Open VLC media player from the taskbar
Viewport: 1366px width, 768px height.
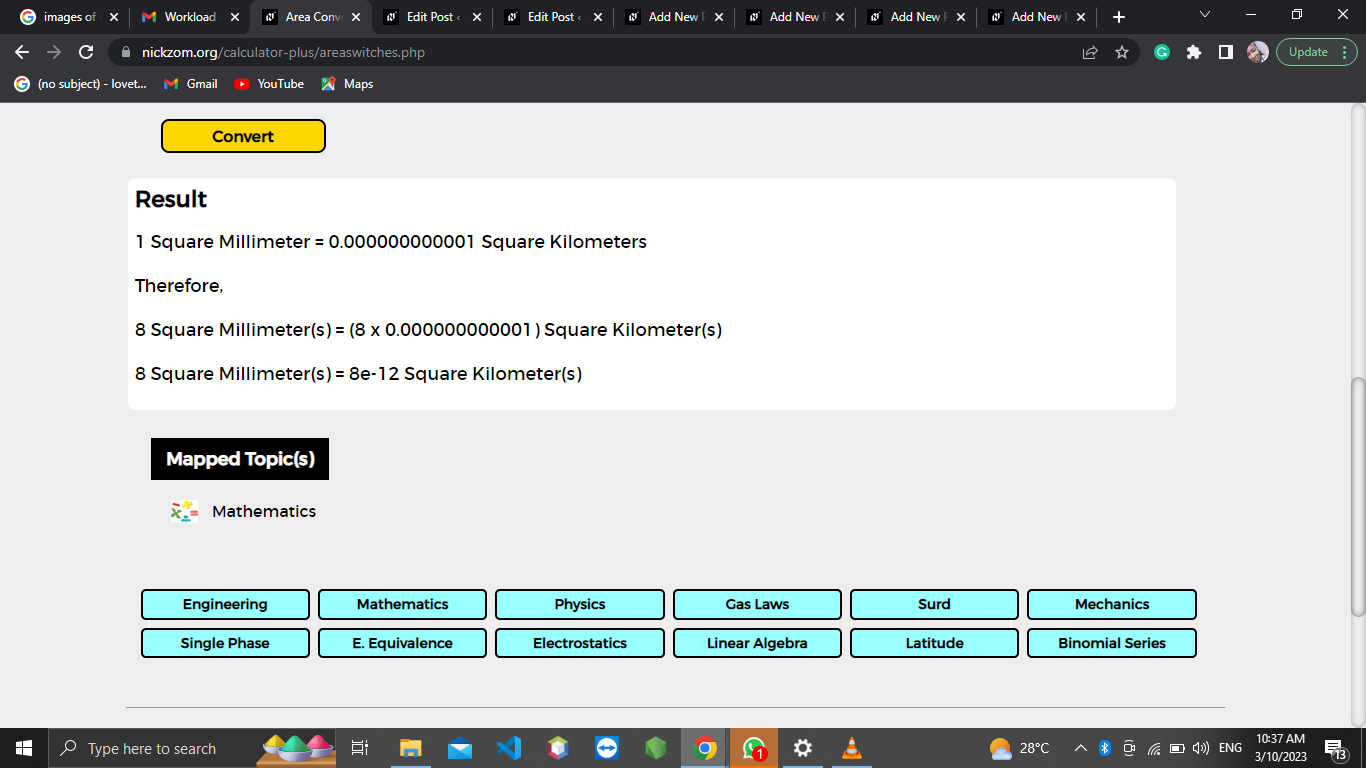click(x=852, y=748)
